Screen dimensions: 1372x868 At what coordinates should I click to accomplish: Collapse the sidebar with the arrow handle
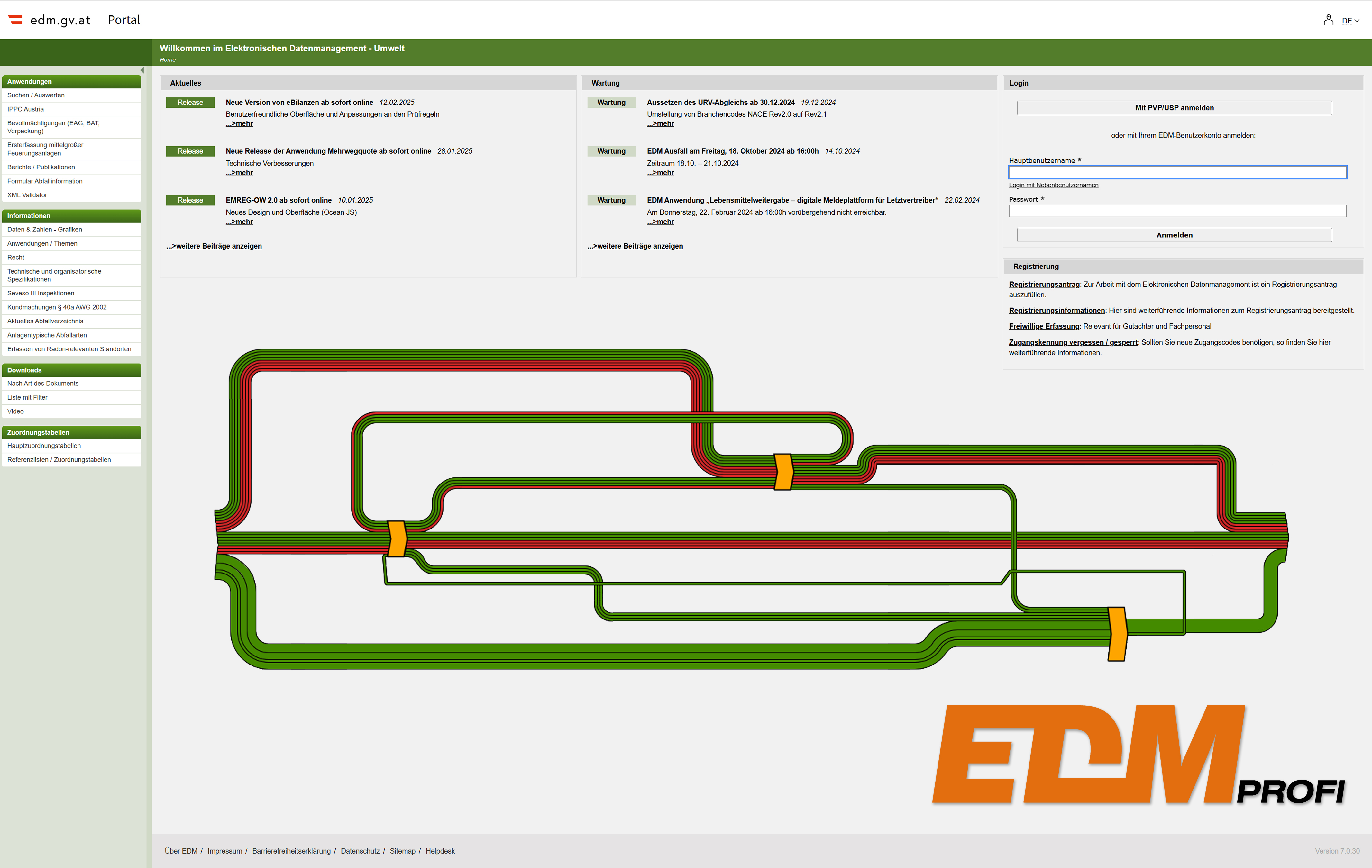click(142, 71)
